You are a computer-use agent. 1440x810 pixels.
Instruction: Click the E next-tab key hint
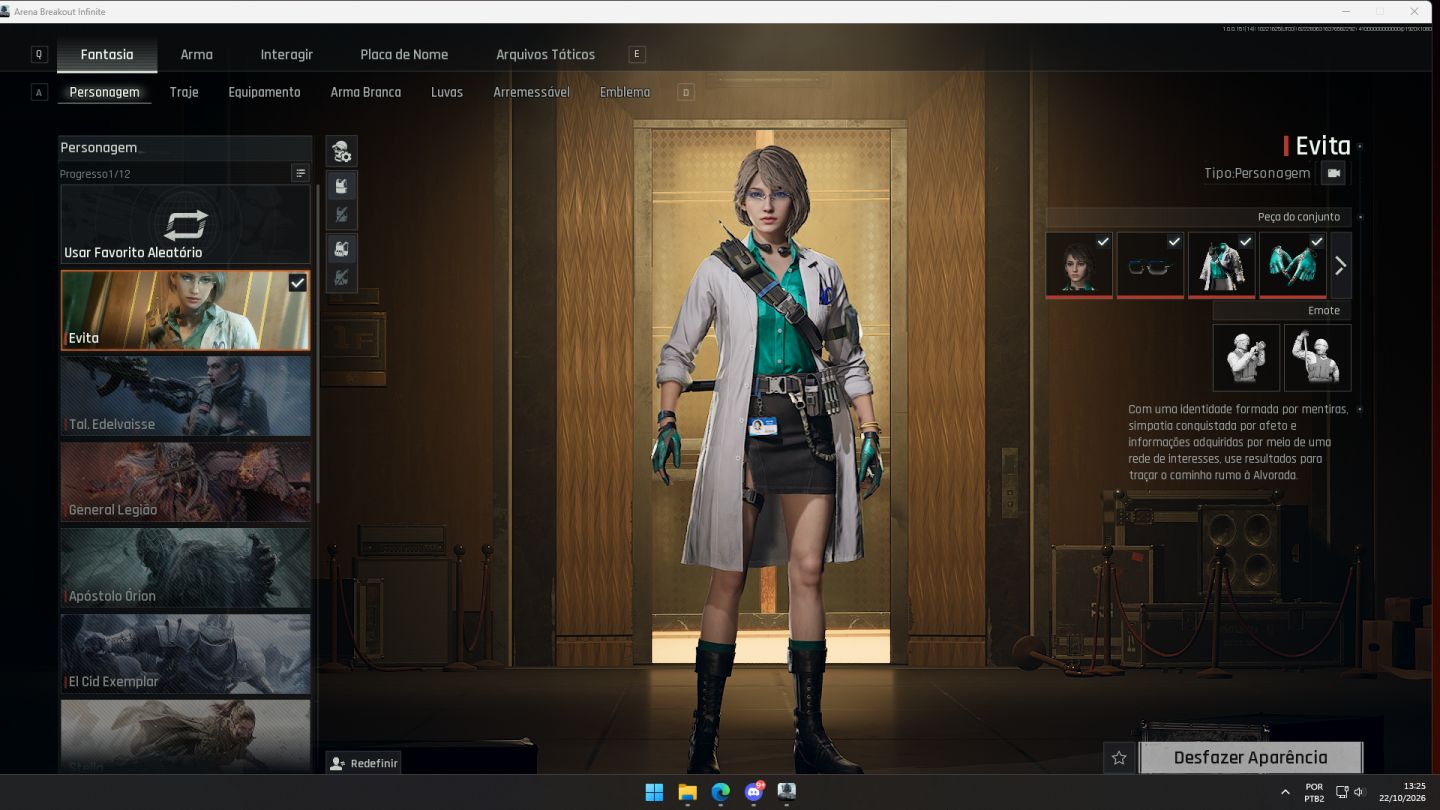click(636, 54)
